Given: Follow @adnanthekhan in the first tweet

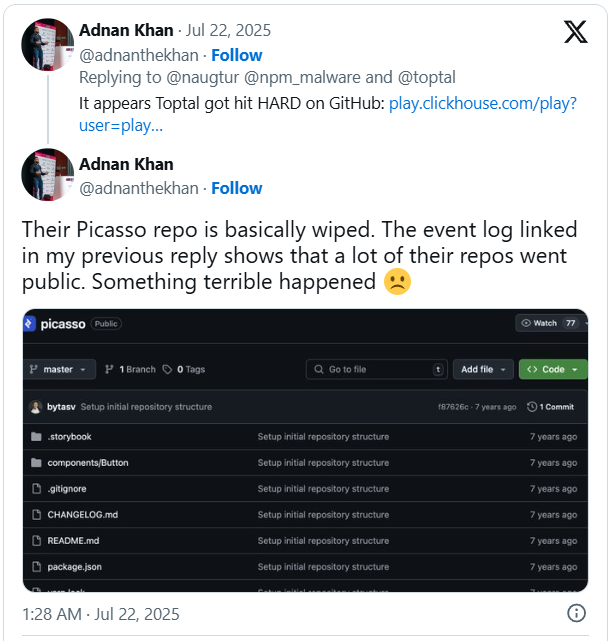Looking at the screenshot, I should click(x=236, y=55).
